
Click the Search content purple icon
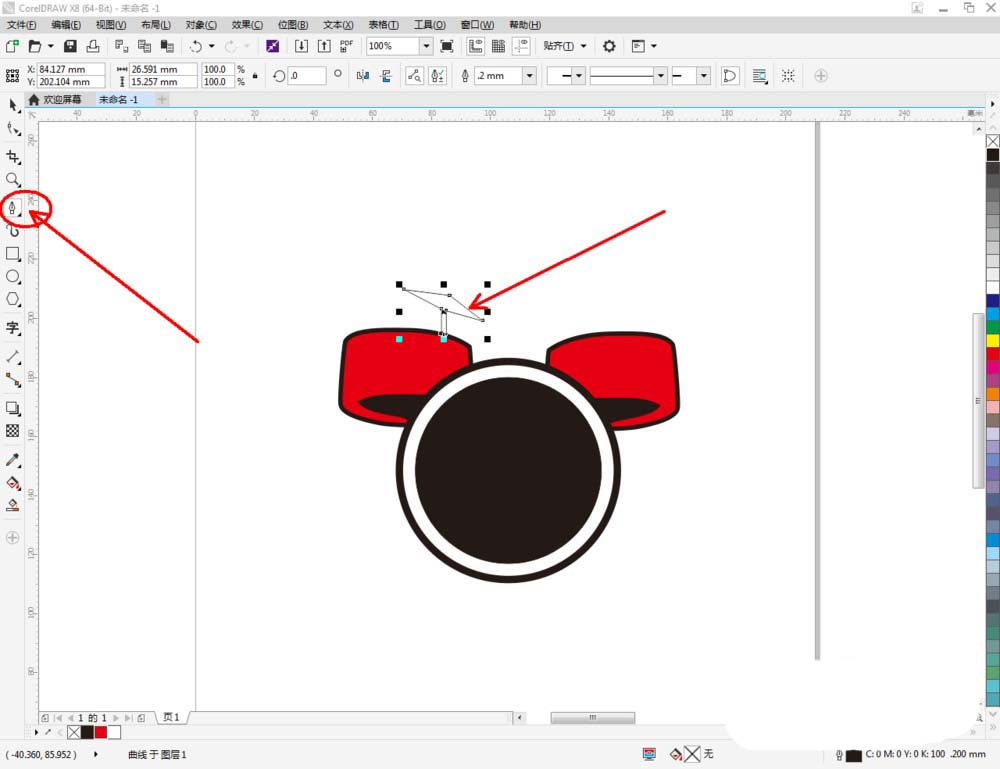pos(272,46)
